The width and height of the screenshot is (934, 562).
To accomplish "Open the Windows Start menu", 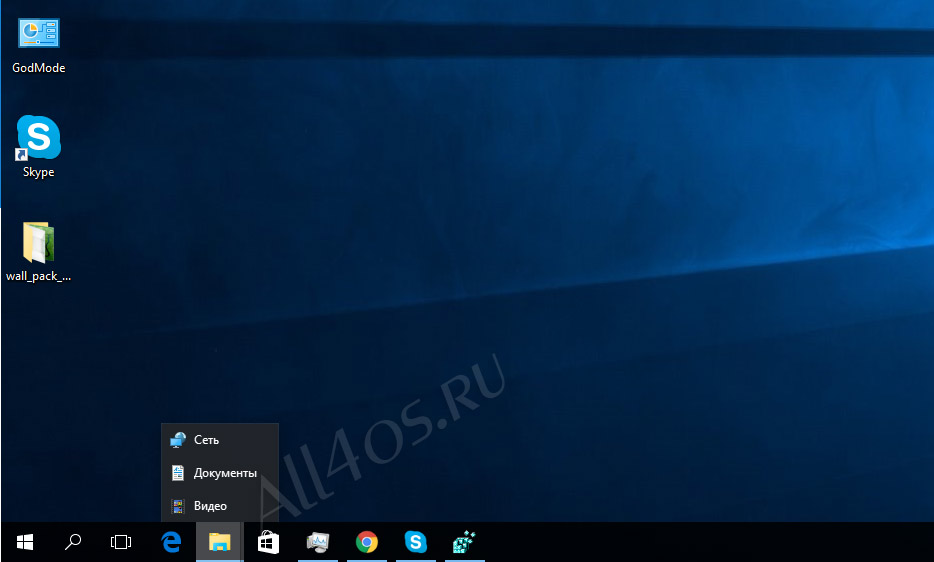I will pyautogui.click(x=24, y=542).
